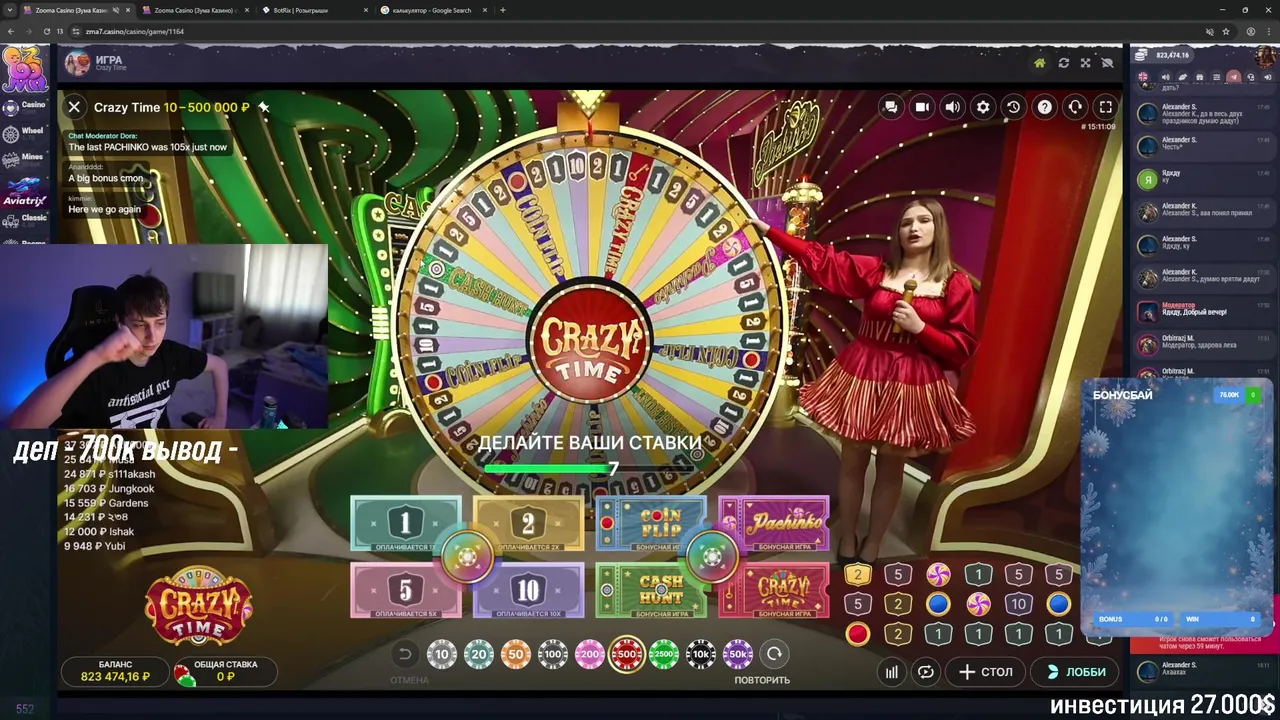Reload the page in the browser
1280x720 pixels.
[x=46, y=31]
